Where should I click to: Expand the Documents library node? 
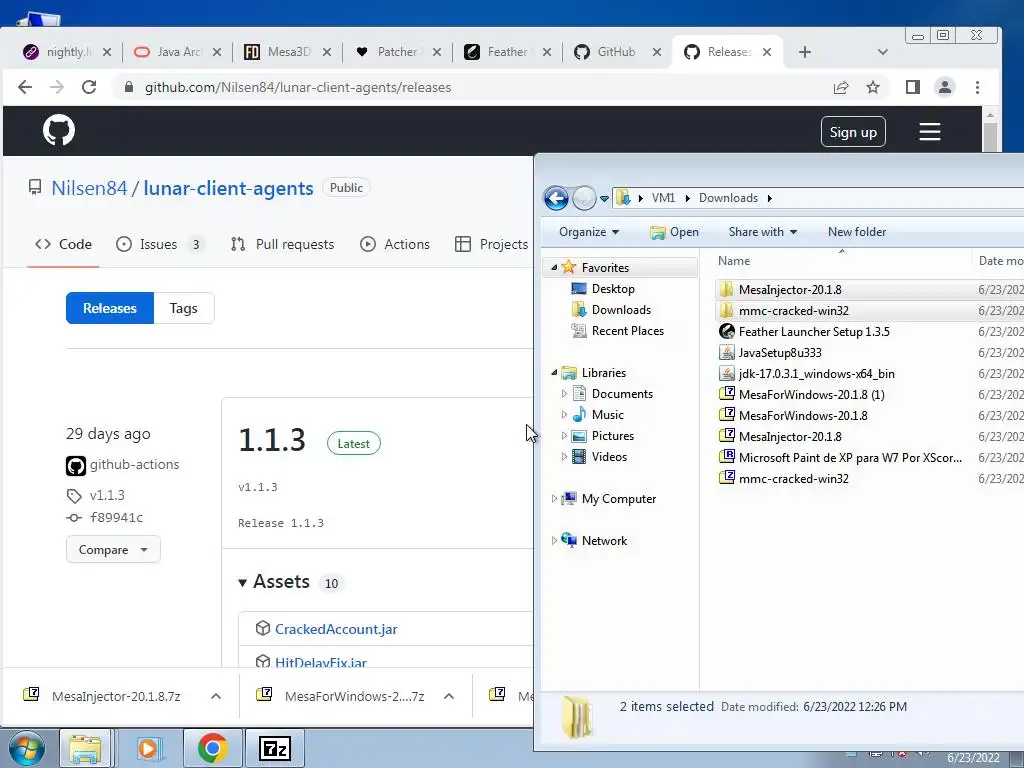point(564,394)
